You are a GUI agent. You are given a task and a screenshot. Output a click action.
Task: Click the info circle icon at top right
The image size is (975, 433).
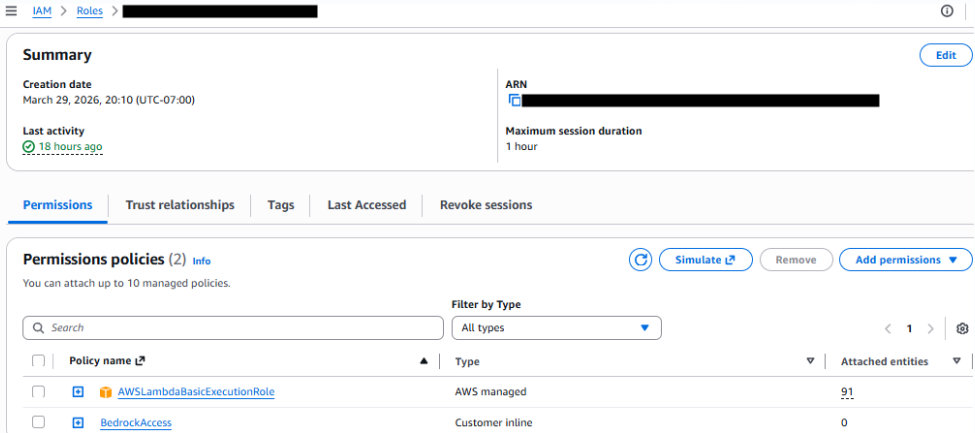pyautogui.click(x=946, y=11)
